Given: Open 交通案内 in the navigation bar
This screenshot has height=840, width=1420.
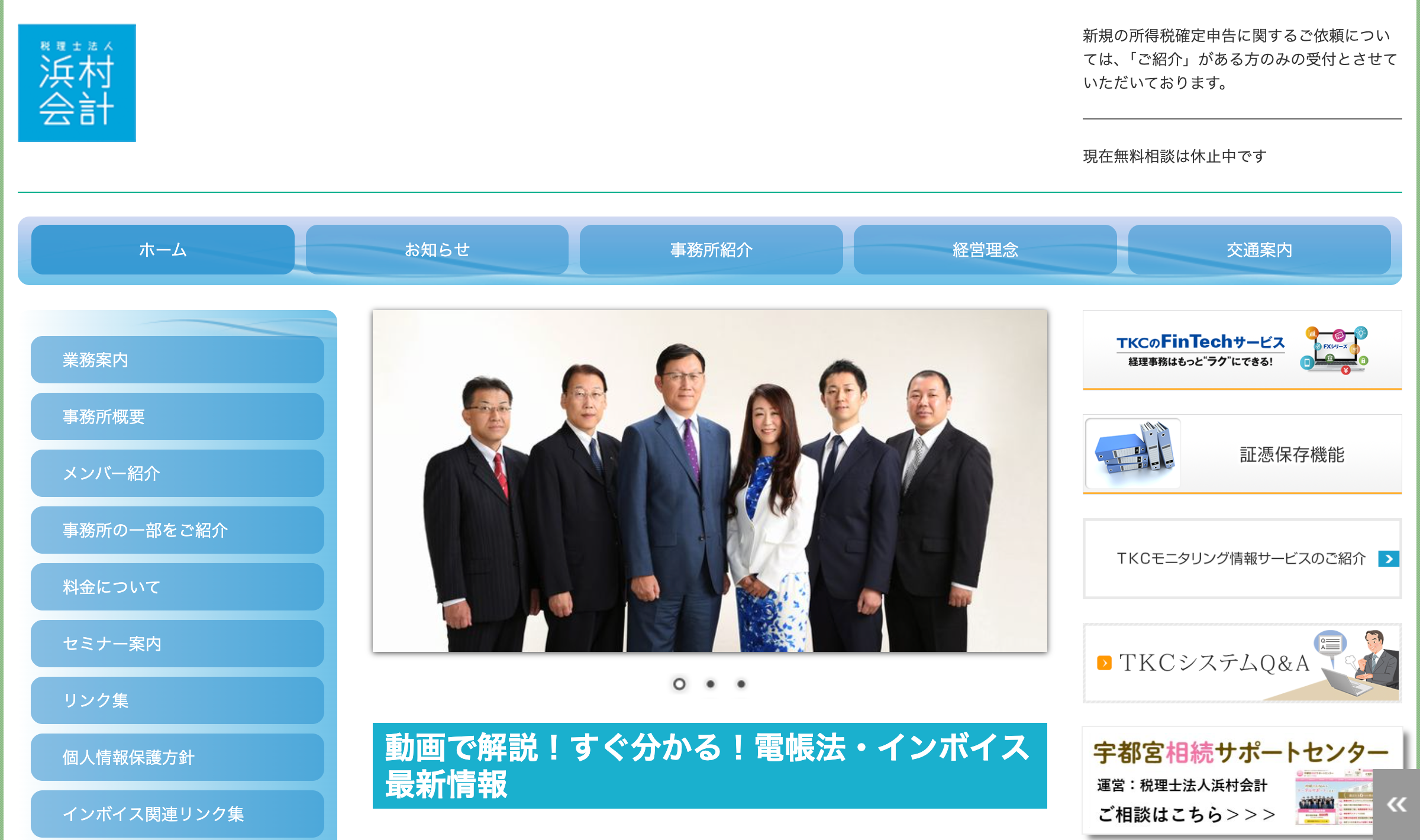Looking at the screenshot, I should point(1259,250).
